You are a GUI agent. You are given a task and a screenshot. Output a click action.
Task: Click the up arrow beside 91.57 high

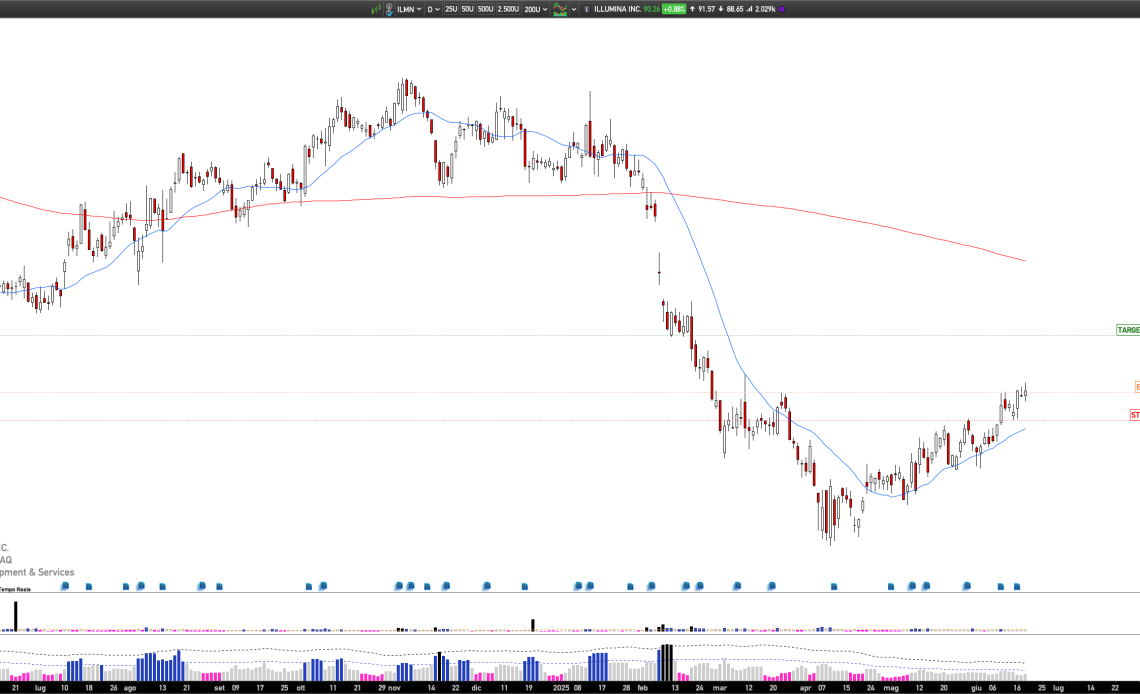point(693,9)
